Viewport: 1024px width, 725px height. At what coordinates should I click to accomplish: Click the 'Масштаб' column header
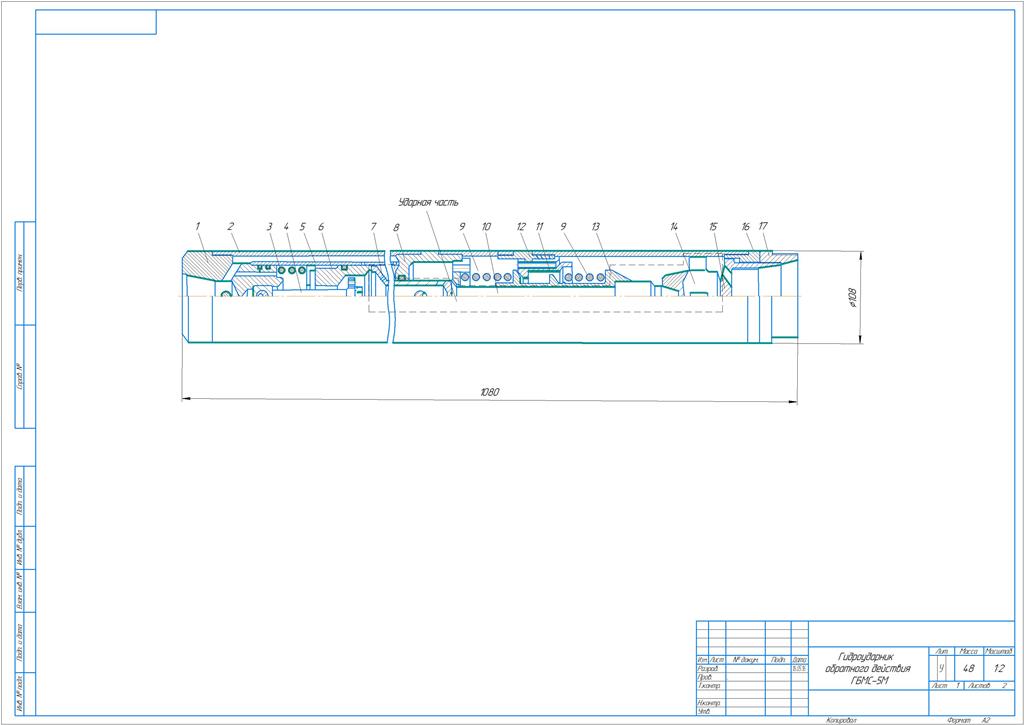pyautogui.click(x=999, y=651)
